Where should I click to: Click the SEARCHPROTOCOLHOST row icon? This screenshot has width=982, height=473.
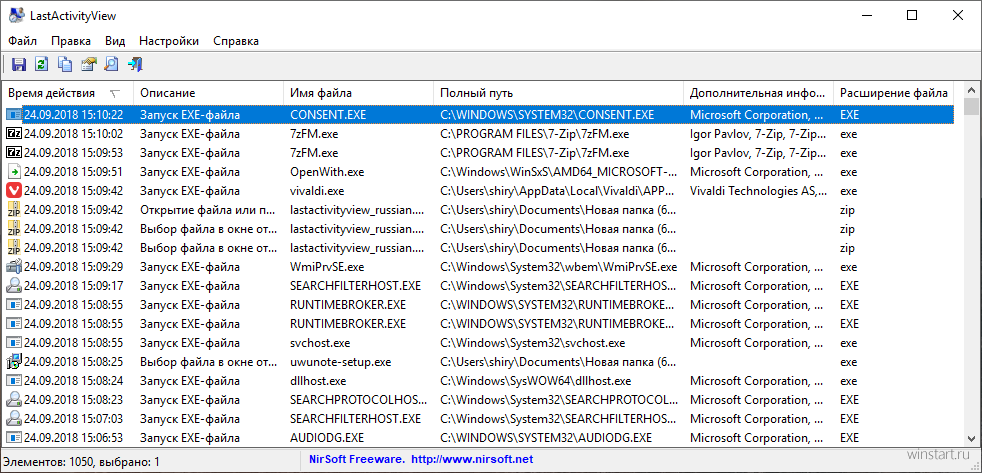14,400
